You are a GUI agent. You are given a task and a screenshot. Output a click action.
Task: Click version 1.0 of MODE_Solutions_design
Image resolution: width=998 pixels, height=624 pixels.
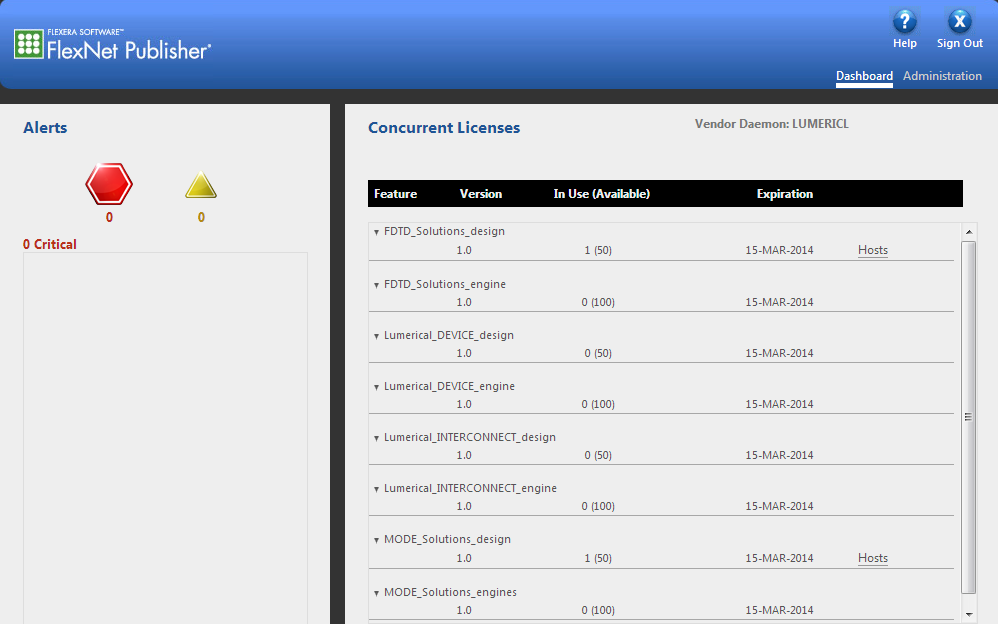[464, 558]
